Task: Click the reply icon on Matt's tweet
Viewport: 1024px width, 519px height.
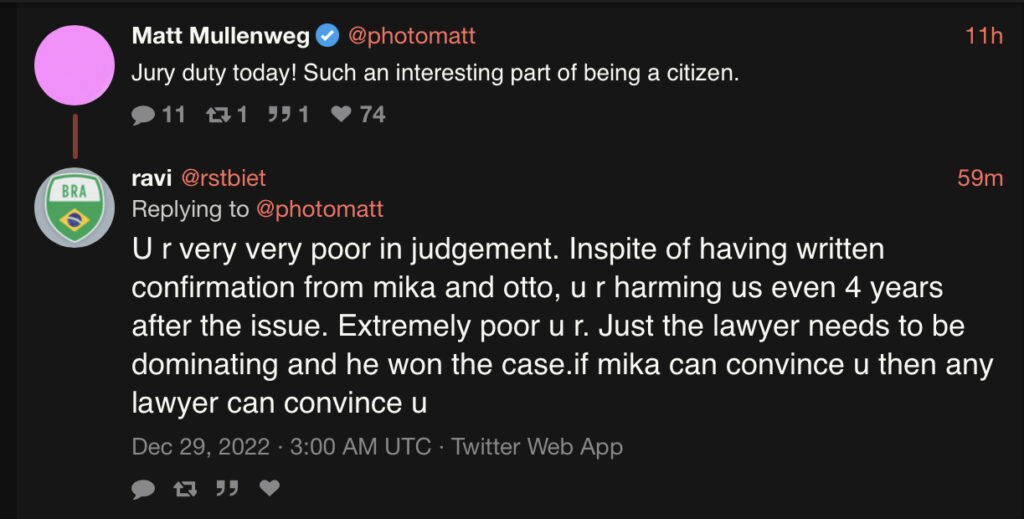Action: 144,115
